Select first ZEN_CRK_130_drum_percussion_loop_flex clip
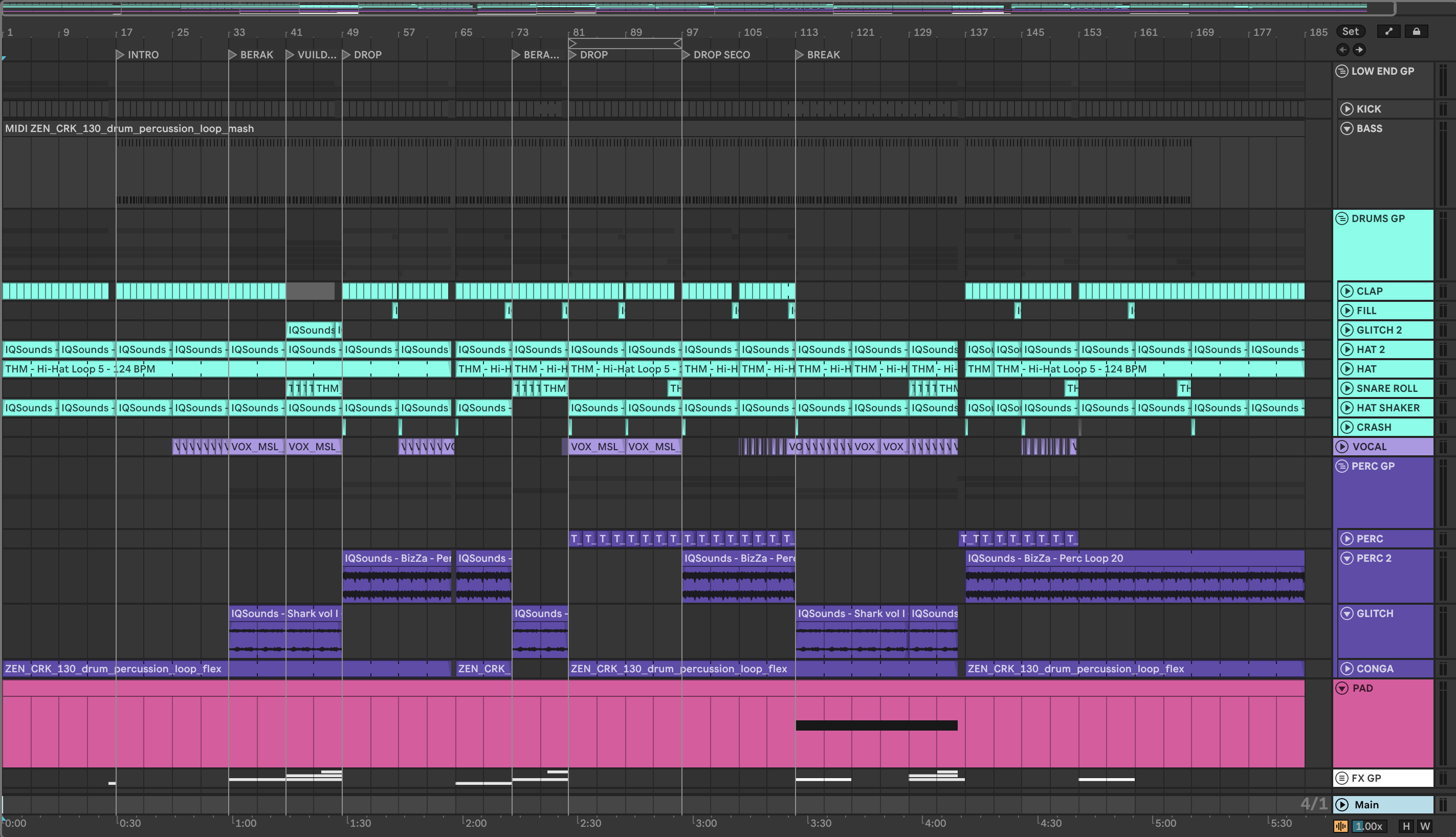The height and width of the screenshot is (837, 1456). point(227,669)
